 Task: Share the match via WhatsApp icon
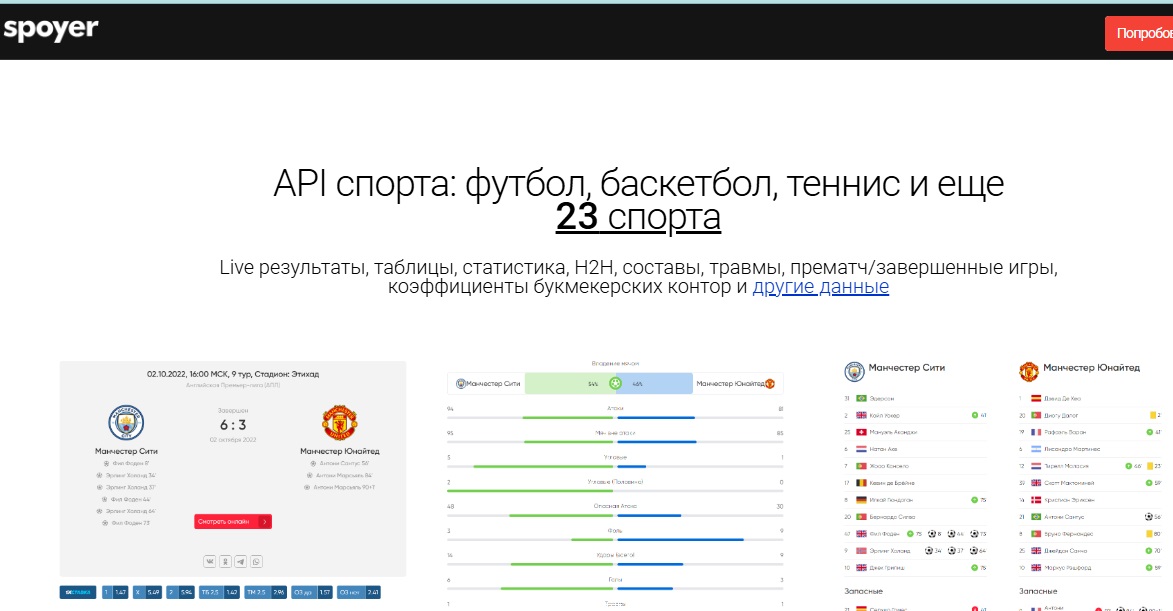coord(257,562)
